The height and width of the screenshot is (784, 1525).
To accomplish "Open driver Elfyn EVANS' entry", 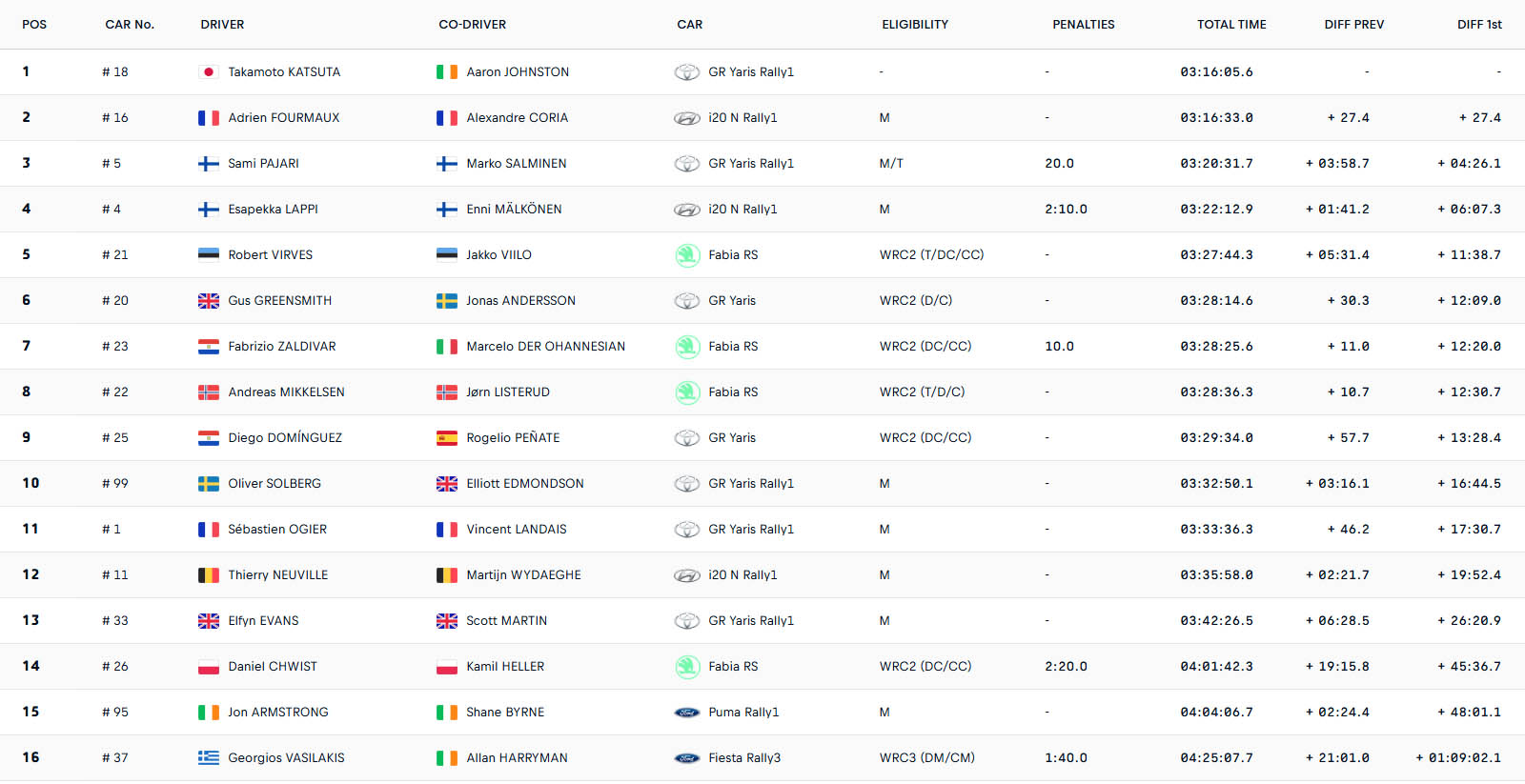I will click(263, 621).
